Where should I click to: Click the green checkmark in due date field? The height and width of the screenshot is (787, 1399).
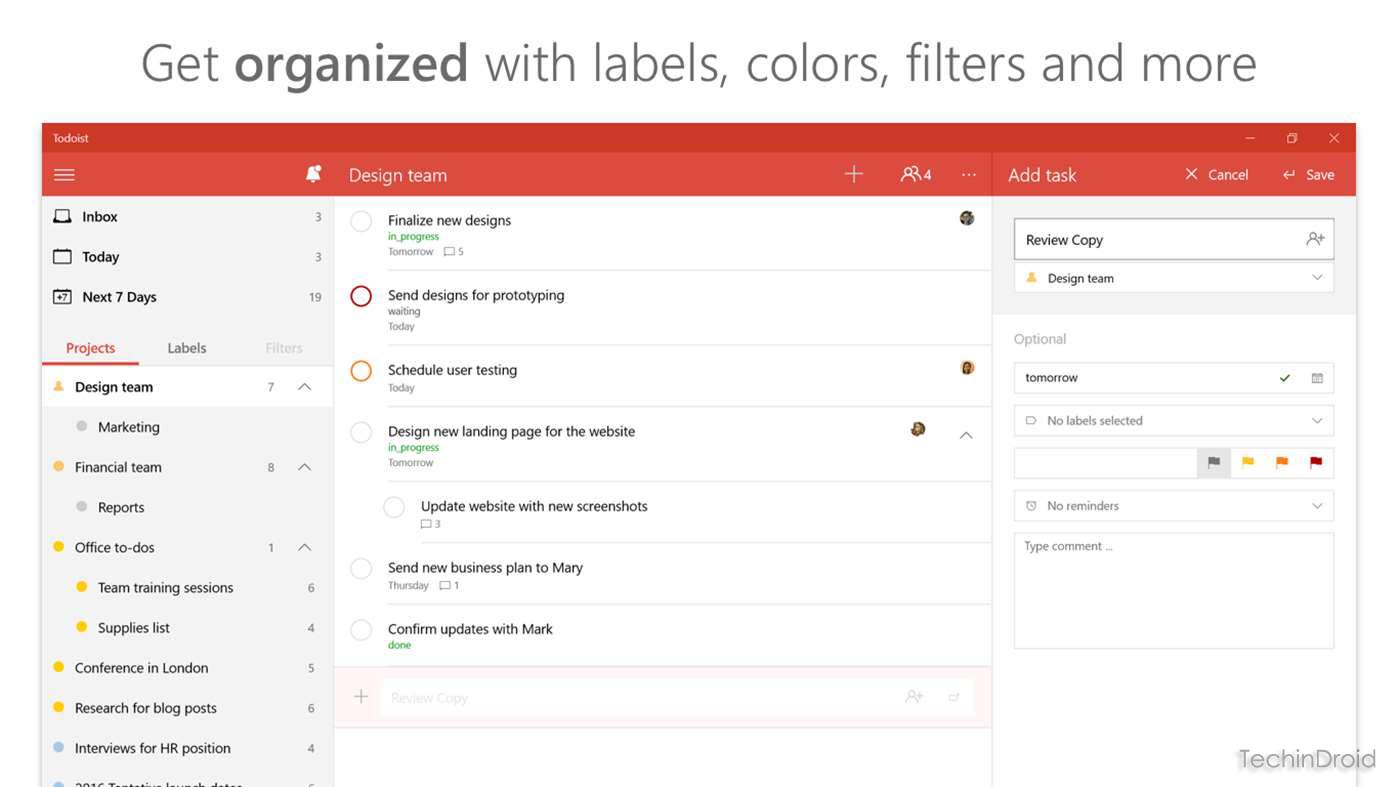coord(1285,378)
